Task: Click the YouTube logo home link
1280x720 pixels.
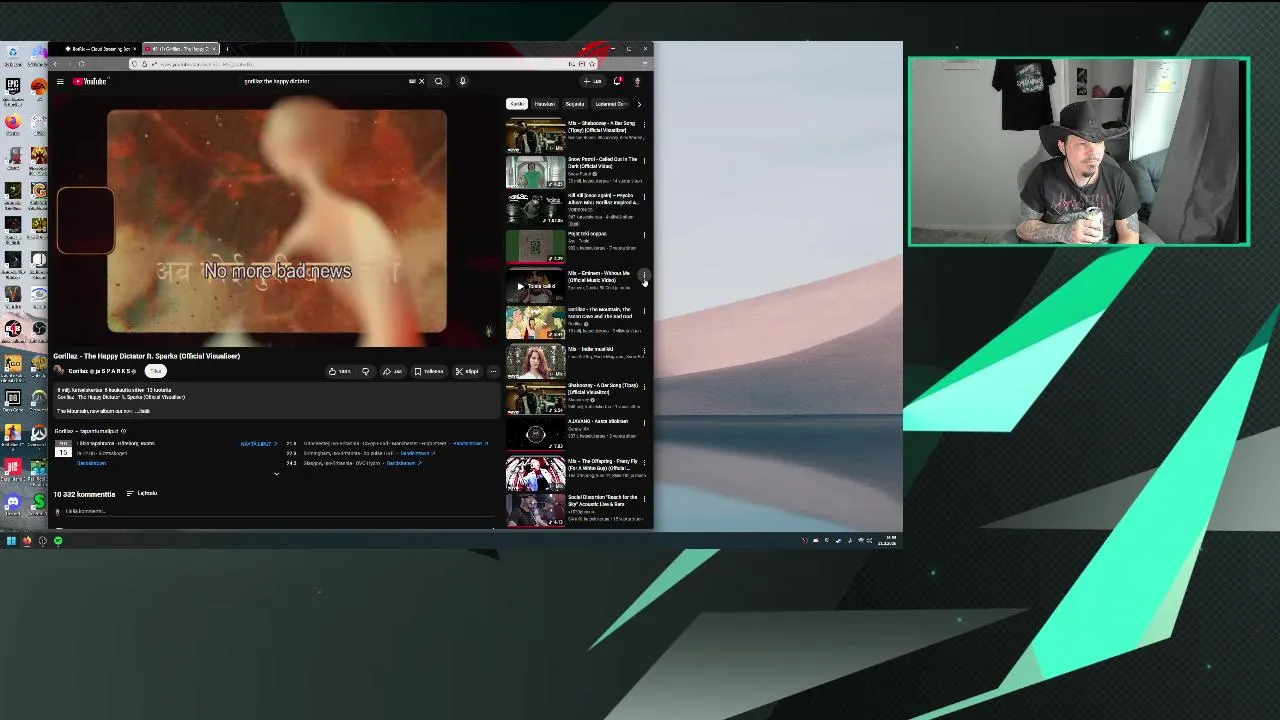Action: point(90,81)
